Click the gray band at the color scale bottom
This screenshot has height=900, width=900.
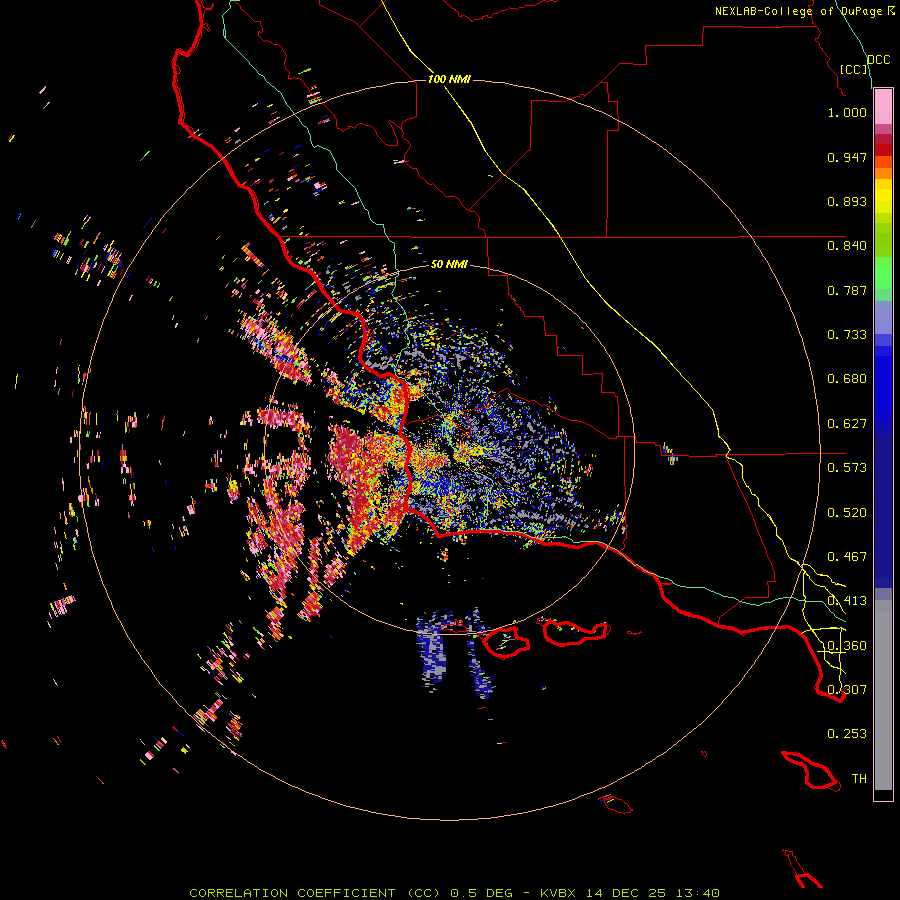pyautogui.click(x=883, y=695)
